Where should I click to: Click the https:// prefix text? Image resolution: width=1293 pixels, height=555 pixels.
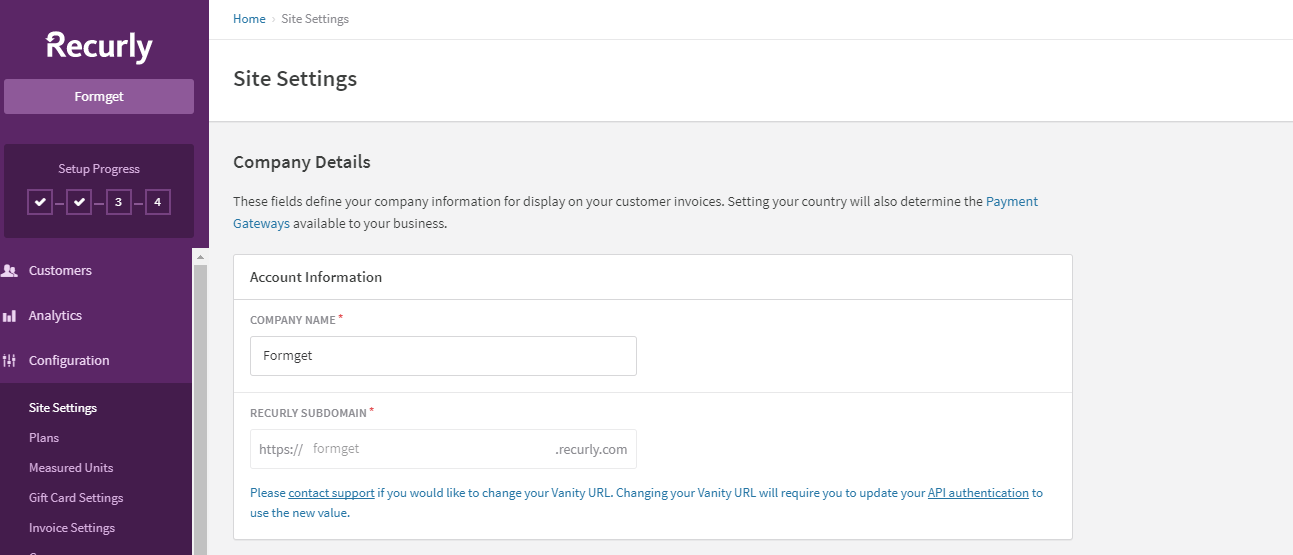281,449
